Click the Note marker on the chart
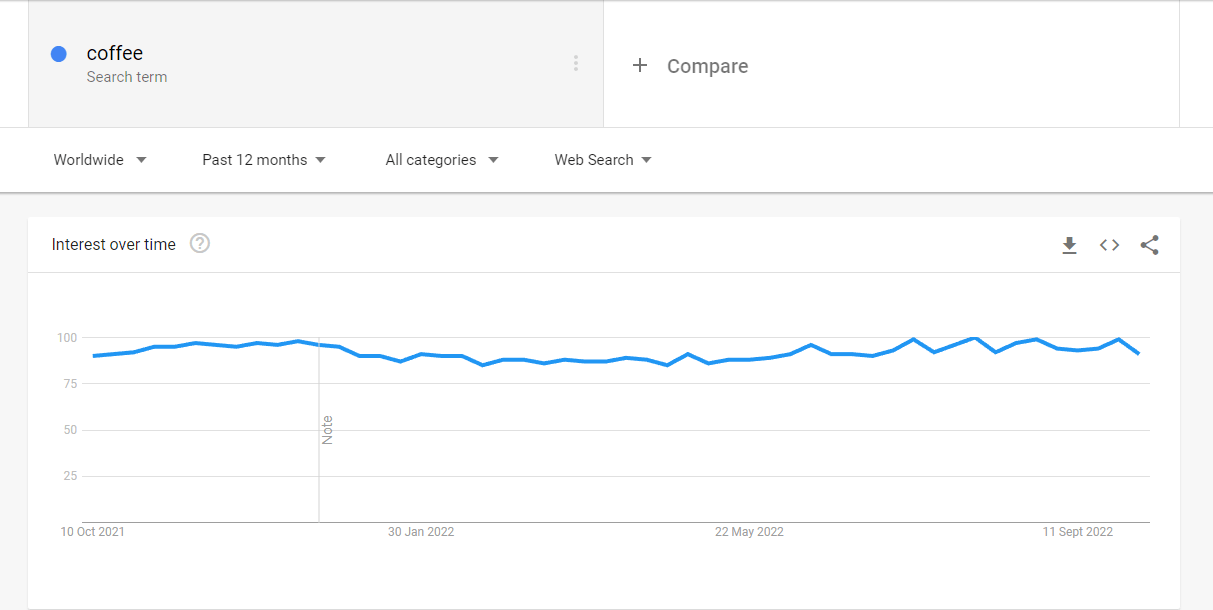 point(327,430)
